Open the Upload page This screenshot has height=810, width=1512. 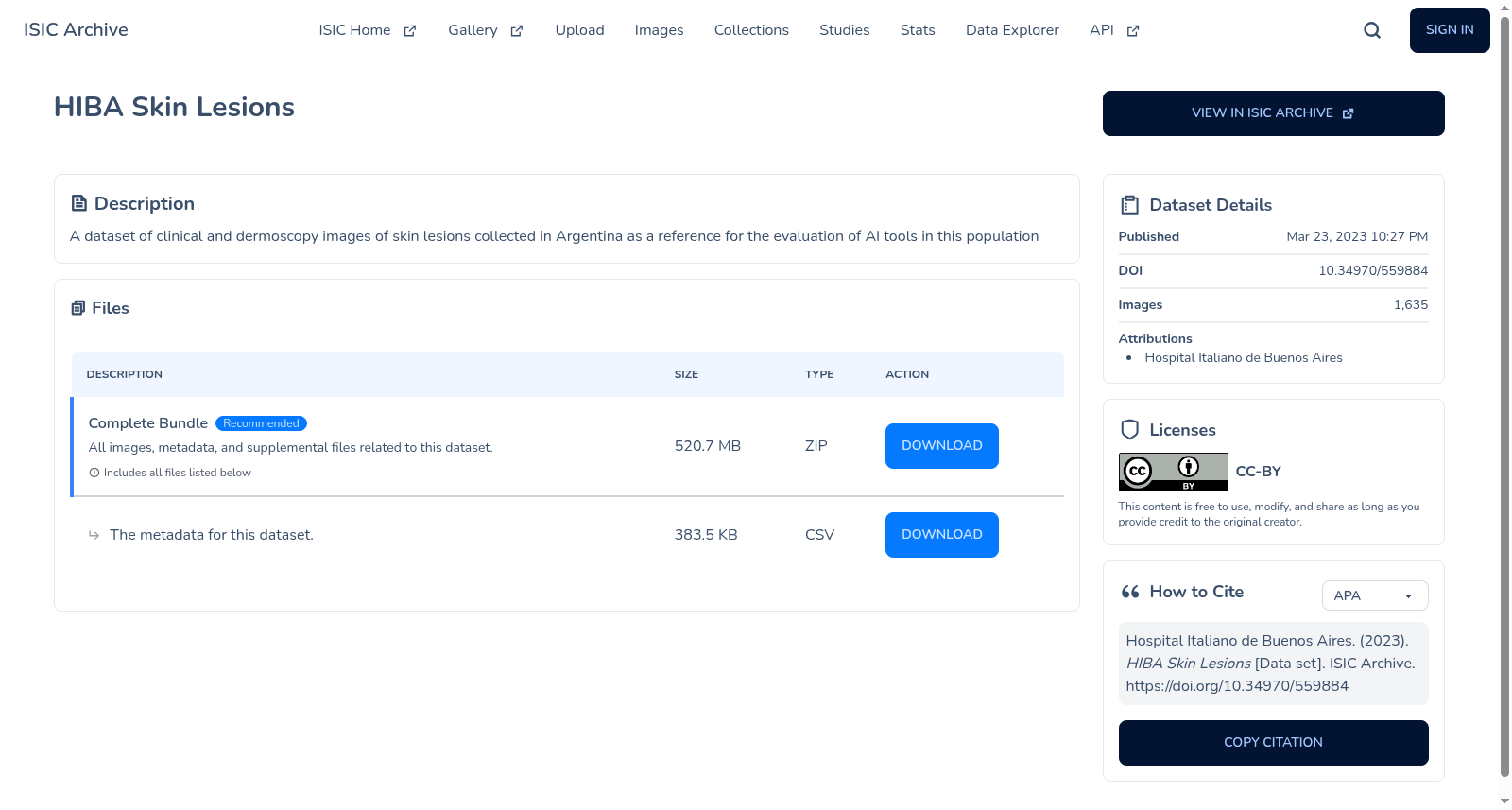[x=580, y=30]
